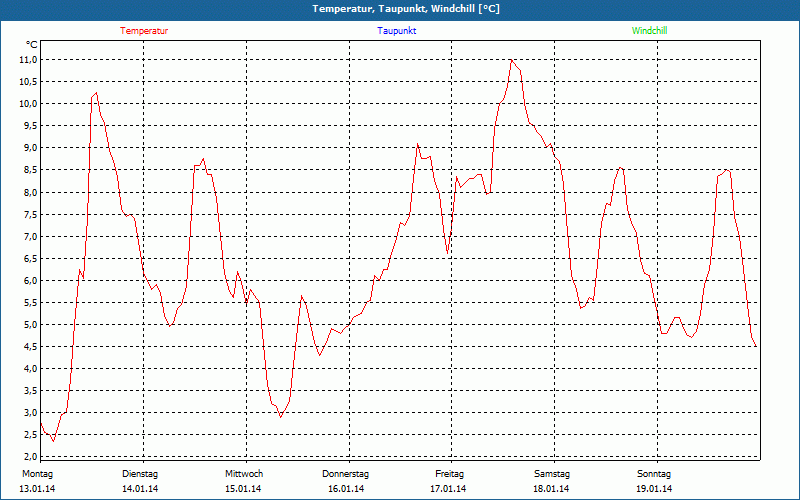The image size is (800, 500).
Task: Click the green Windchill legend label
Action: [649, 31]
